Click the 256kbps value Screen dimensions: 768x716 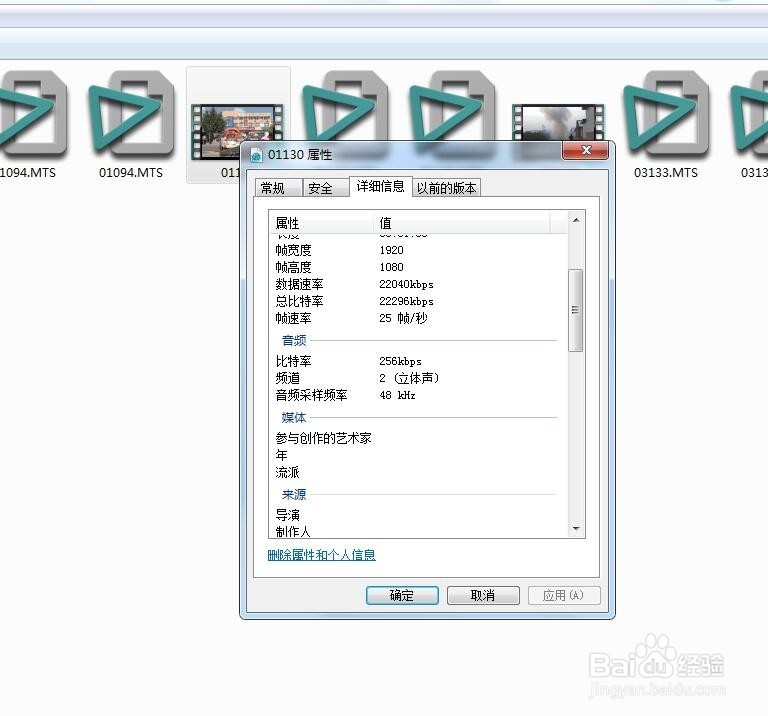click(400, 361)
